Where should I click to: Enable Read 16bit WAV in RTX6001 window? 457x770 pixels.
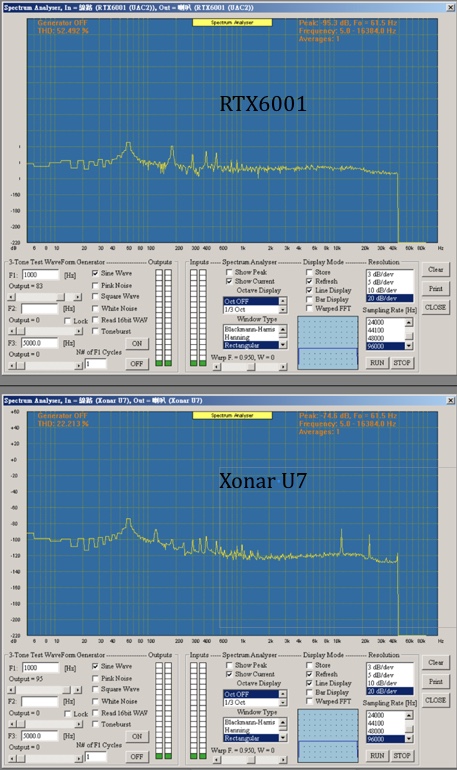pos(95,320)
